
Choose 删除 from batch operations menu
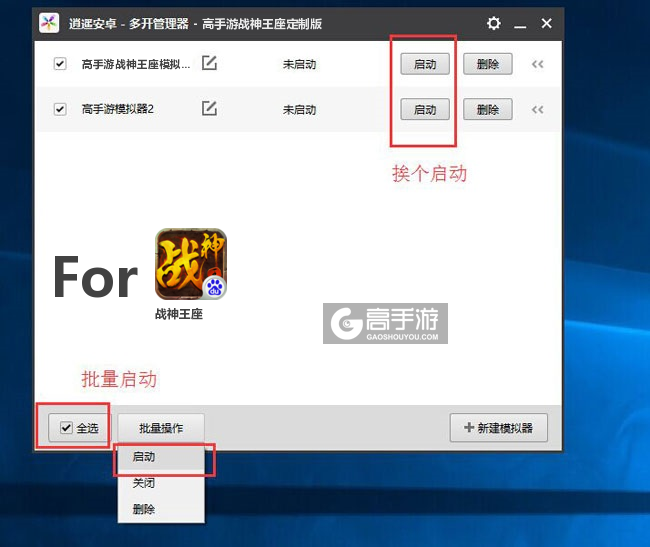pos(161,508)
